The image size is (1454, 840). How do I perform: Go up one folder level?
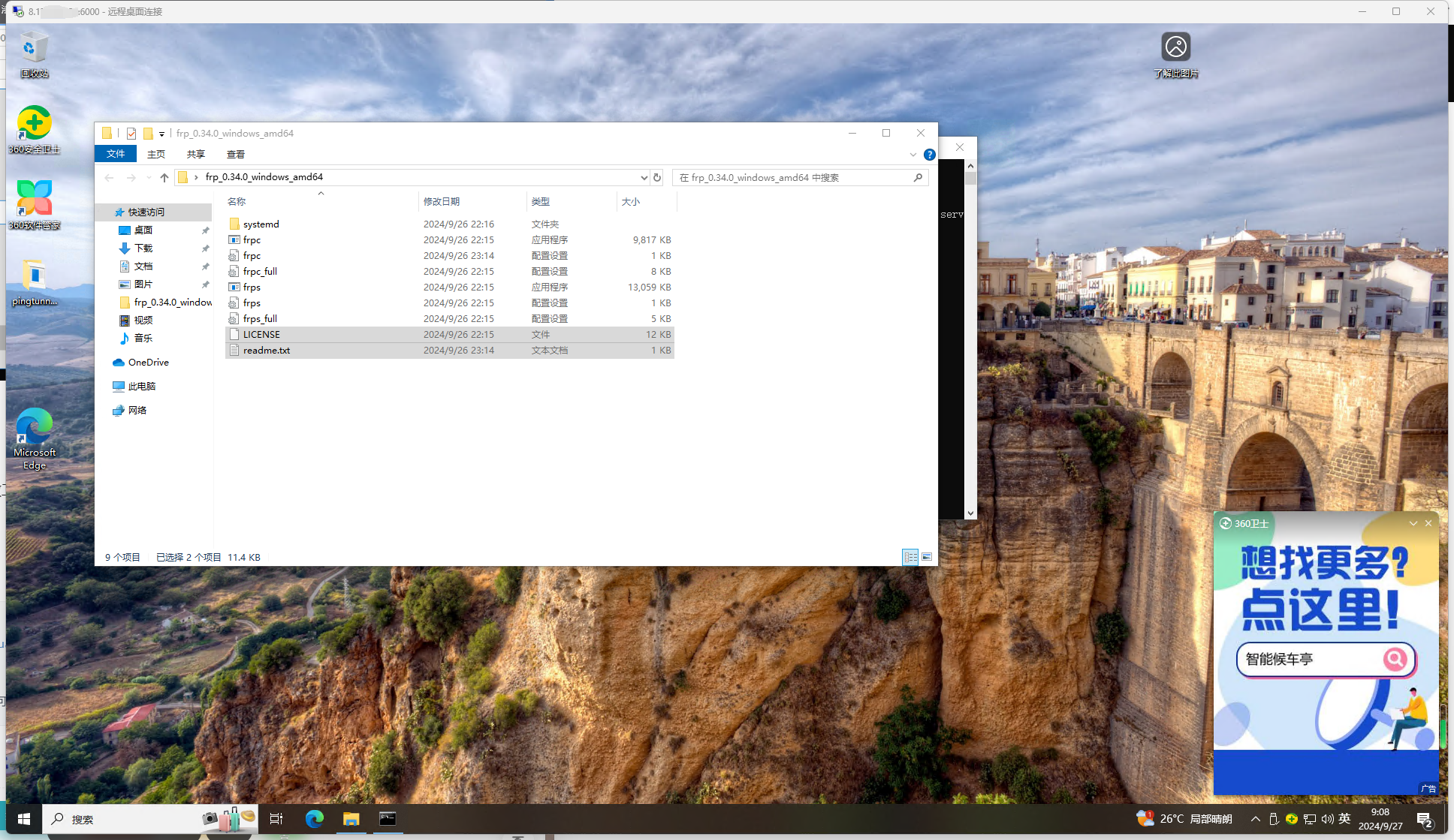coord(164,178)
